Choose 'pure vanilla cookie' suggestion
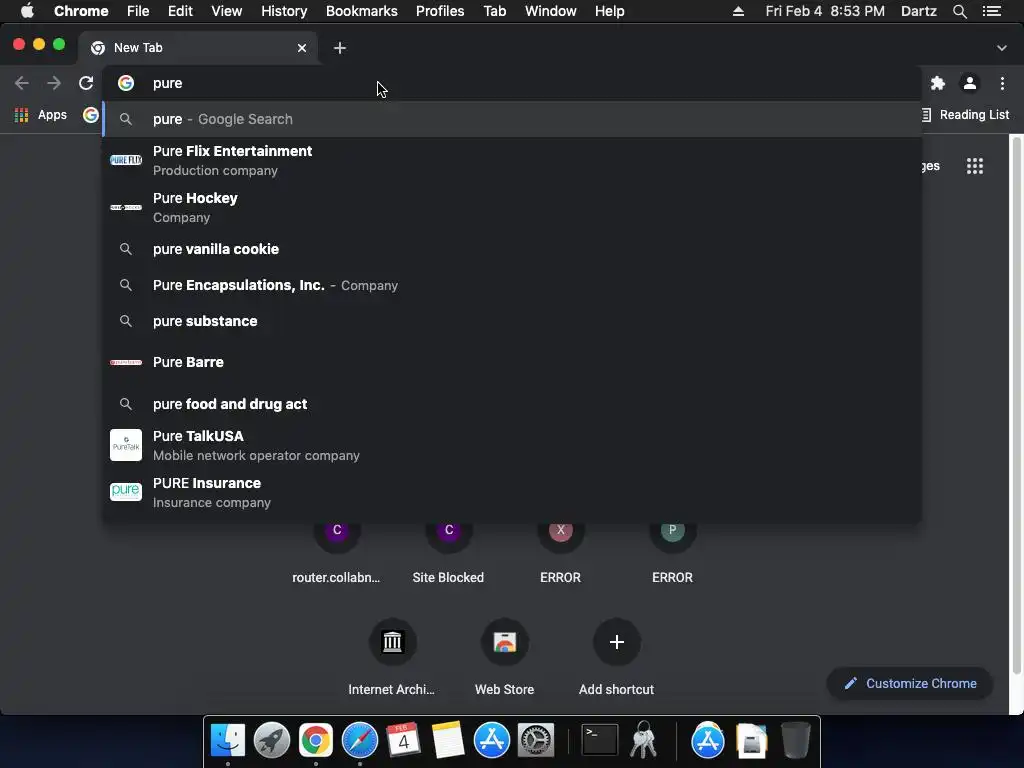The height and width of the screenshot is (768, 1024). (x=512, y=249)
